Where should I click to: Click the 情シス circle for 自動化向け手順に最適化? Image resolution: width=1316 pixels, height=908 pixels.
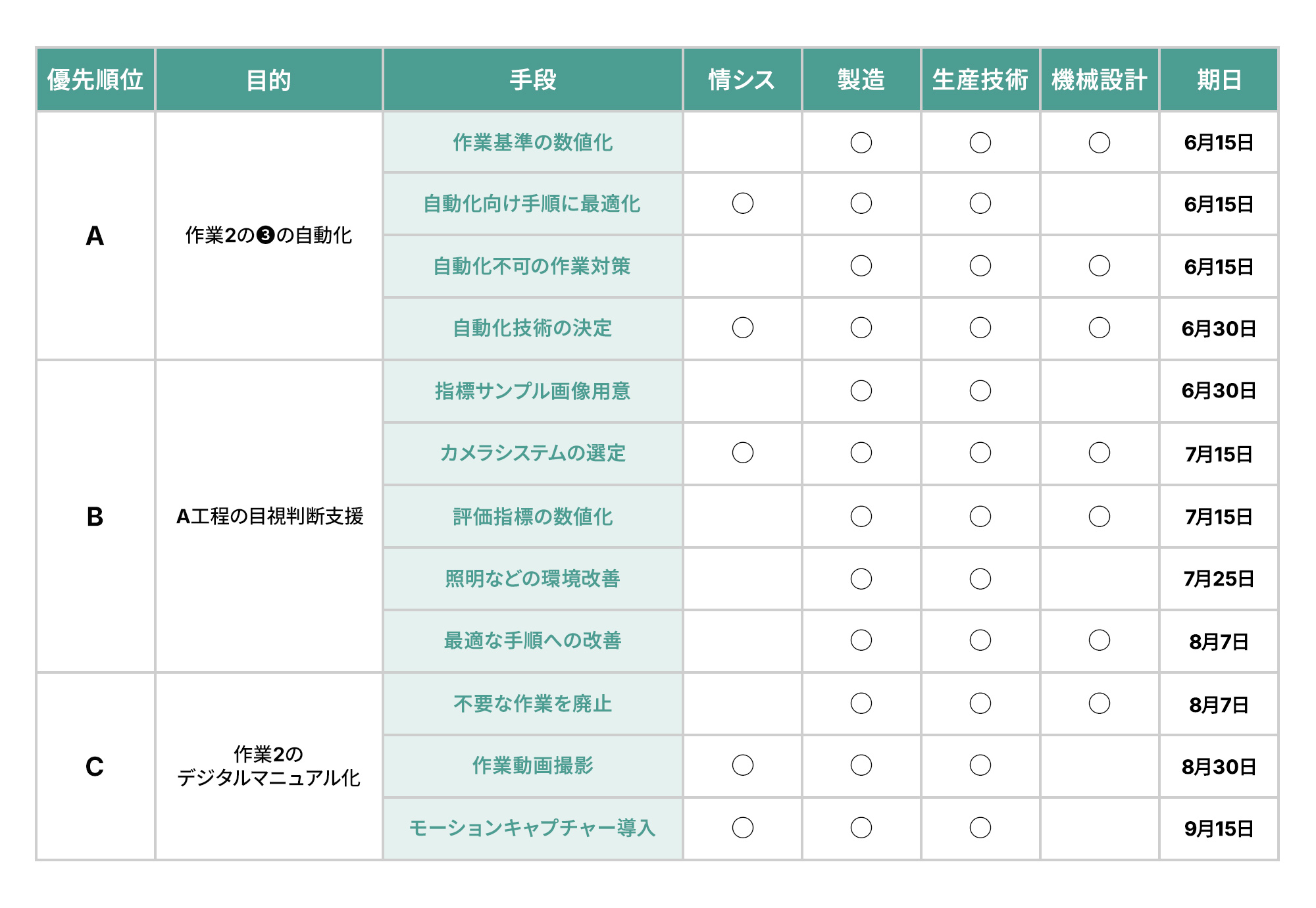tap(742, 203)
